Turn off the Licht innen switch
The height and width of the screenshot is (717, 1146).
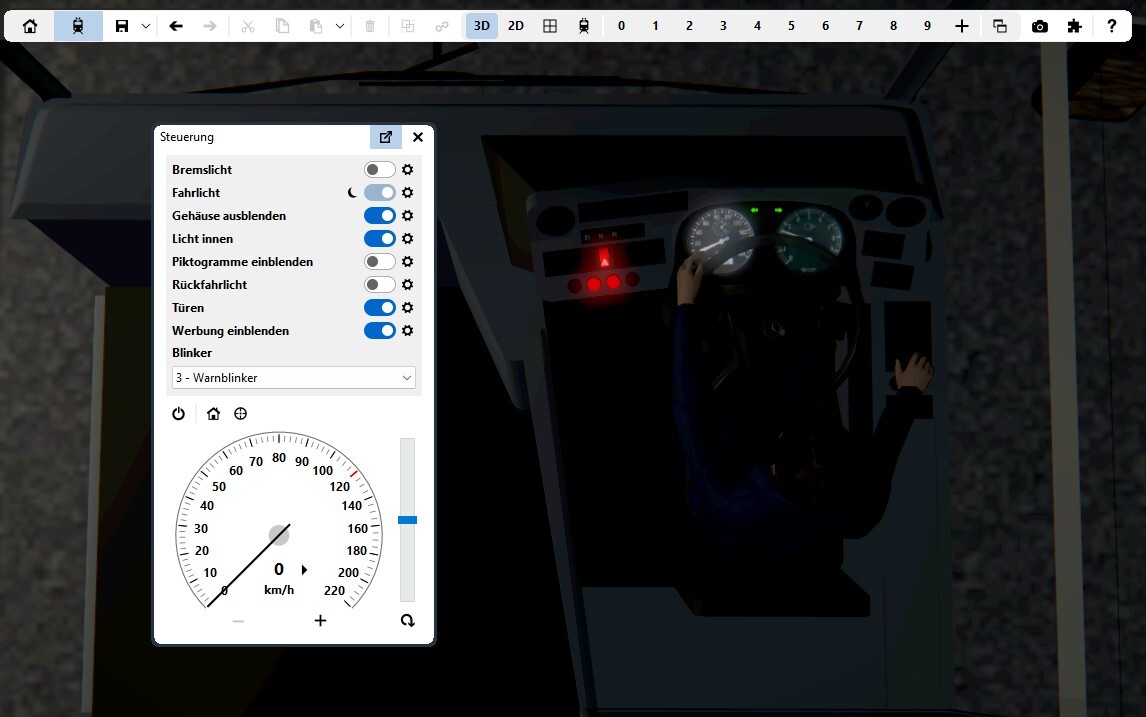pyautogui.click(x=379, y=239)
